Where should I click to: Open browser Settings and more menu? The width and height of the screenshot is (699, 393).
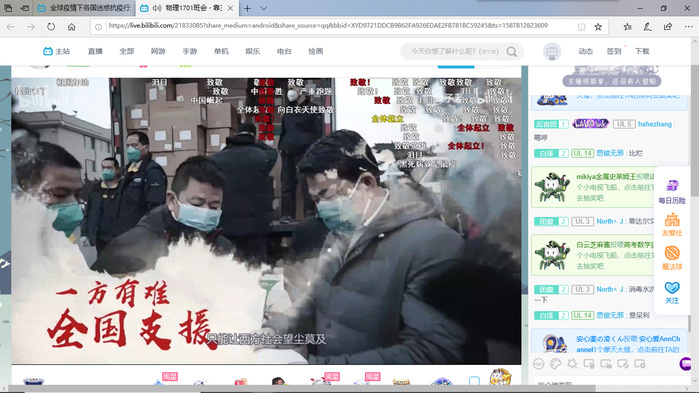coord(688,27)
